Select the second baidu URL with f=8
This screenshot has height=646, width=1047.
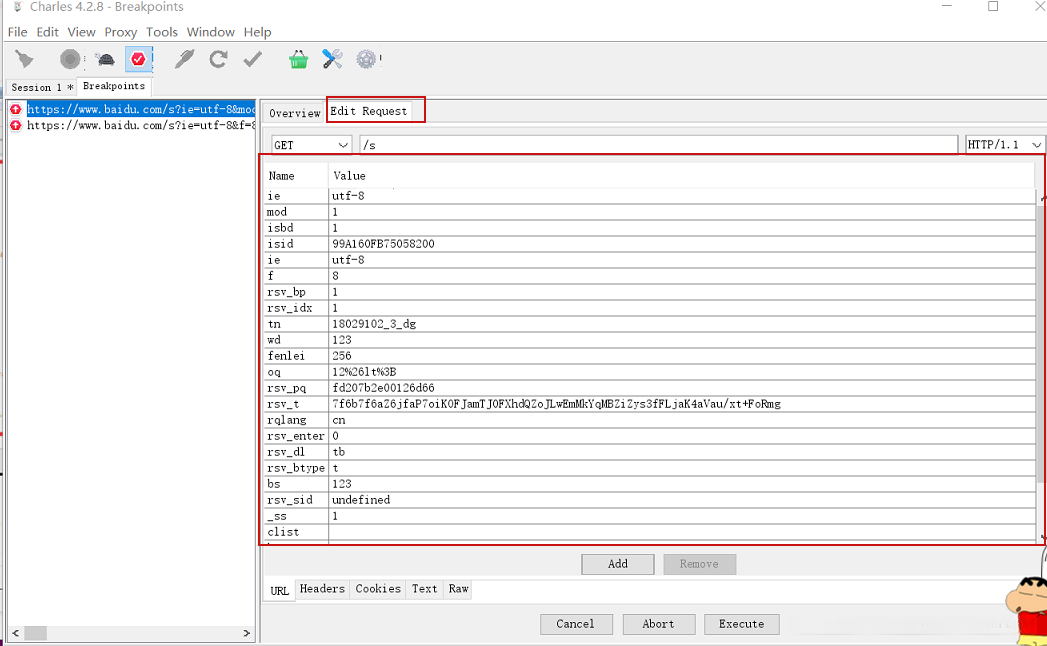tap(141, 125)
